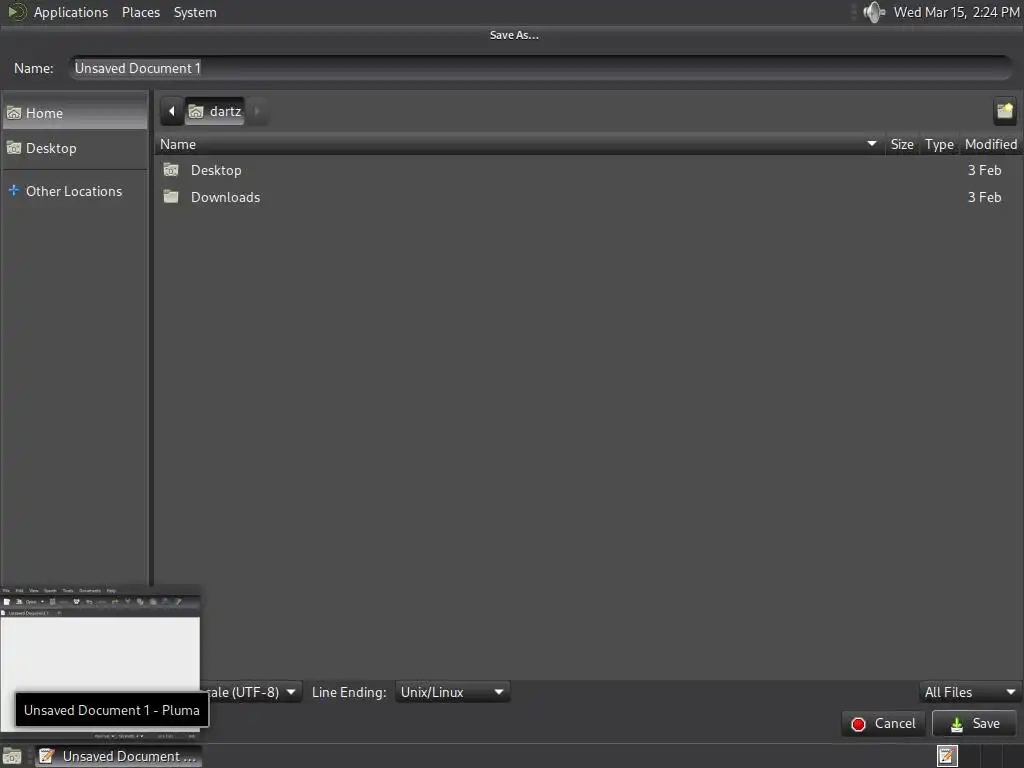The height and width of the screenshot is (768, 1024).
Task: Open the System menu
Action: tap(195, 12)
